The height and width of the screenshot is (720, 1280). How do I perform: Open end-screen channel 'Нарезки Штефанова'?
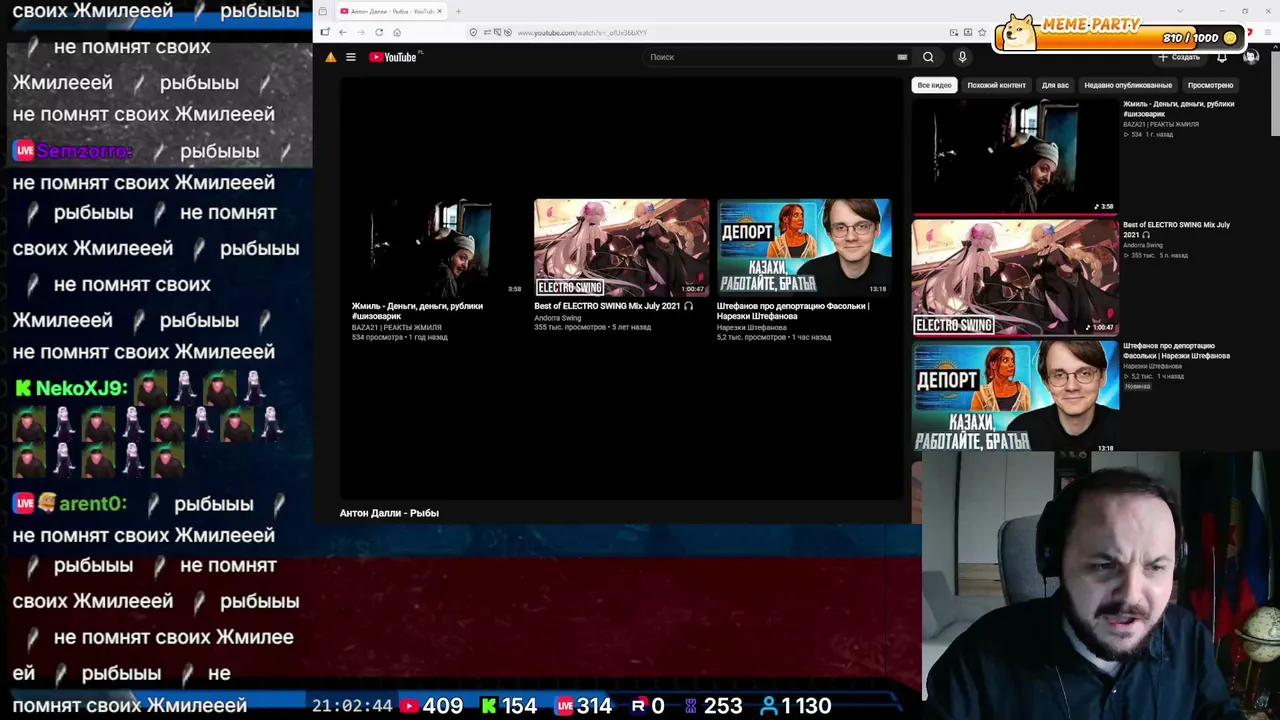751,327
